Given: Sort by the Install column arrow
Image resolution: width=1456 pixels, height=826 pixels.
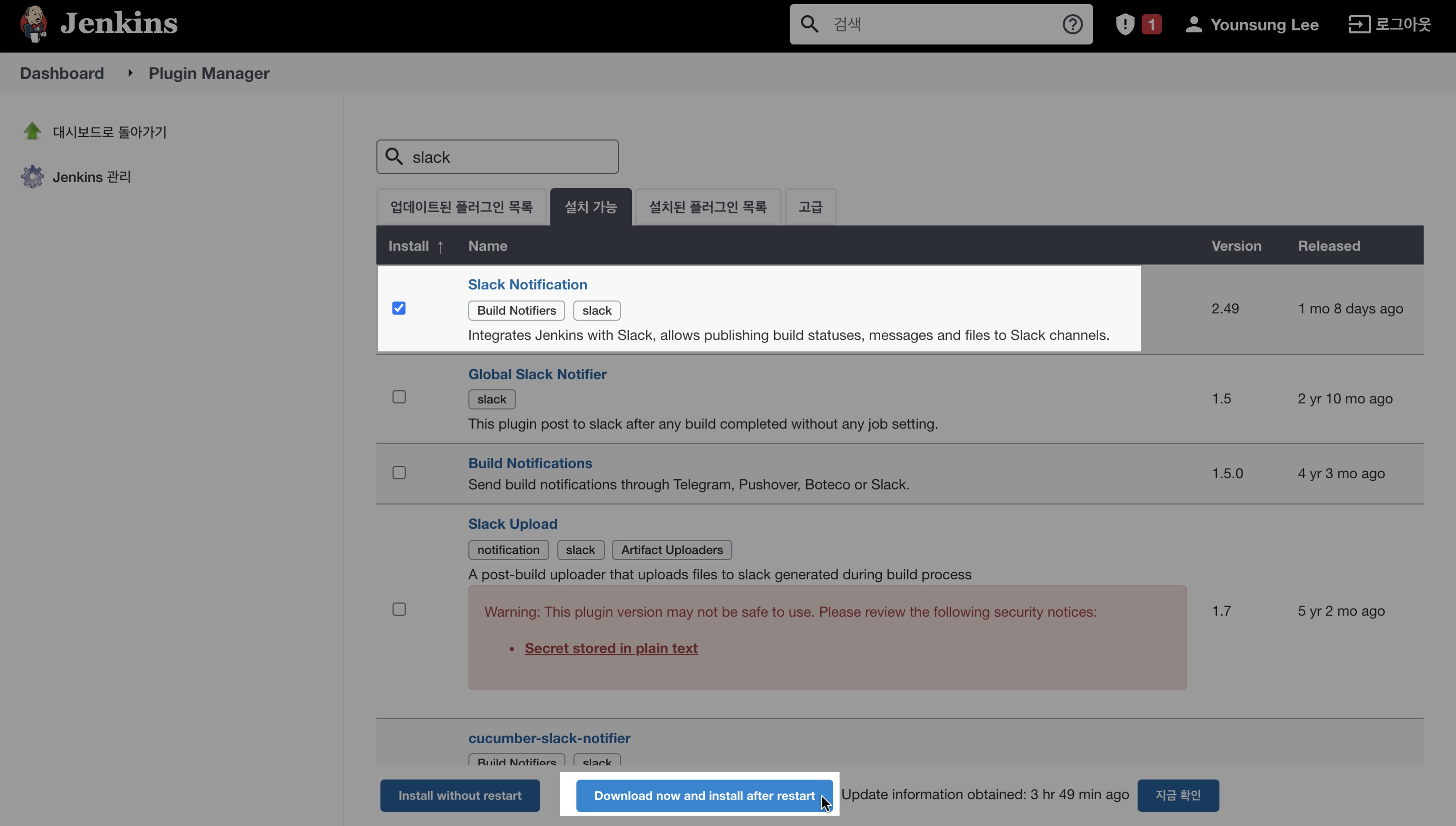Looking at the screenshot, I should click(x=440, y=246).
